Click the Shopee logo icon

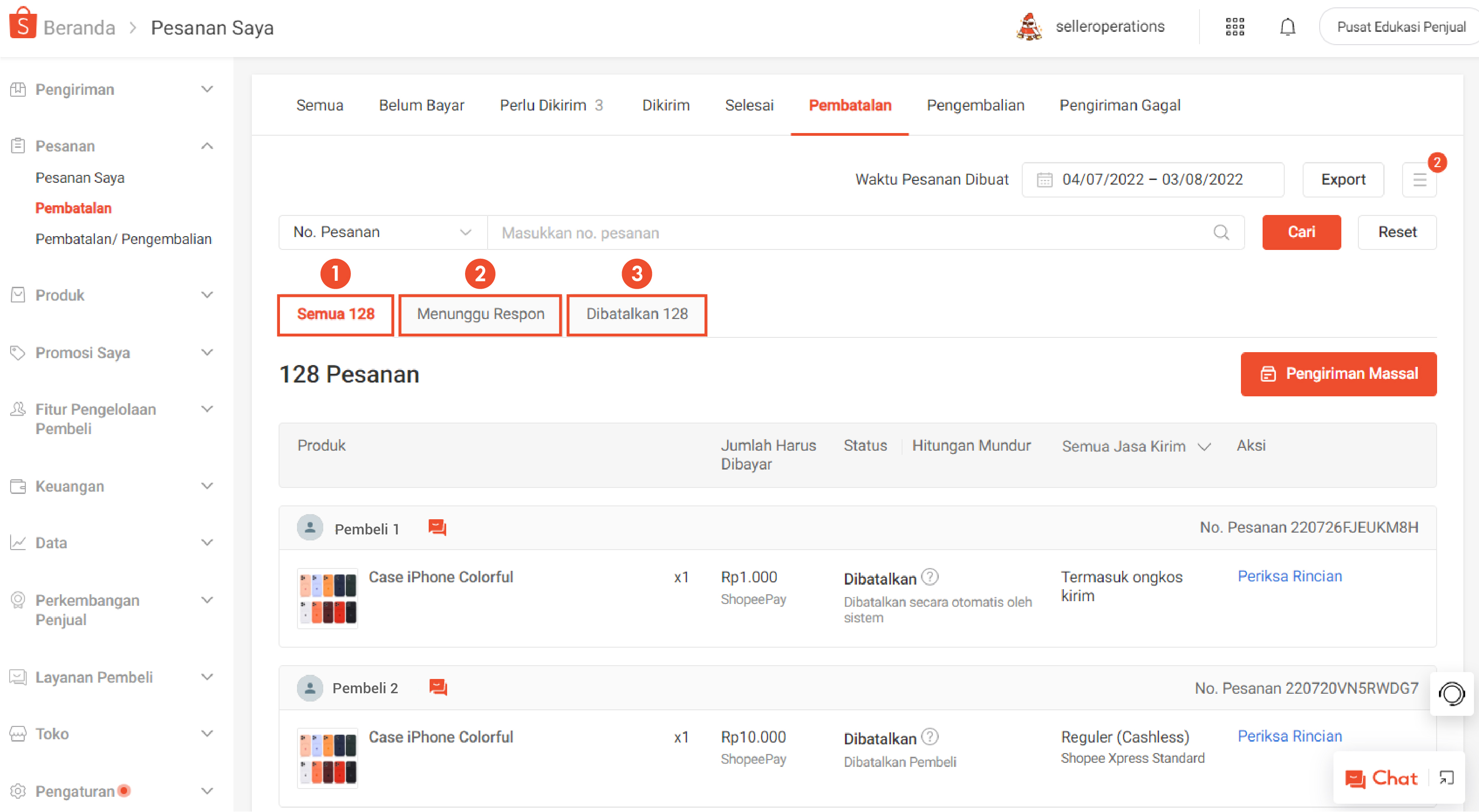pos(23,24)
